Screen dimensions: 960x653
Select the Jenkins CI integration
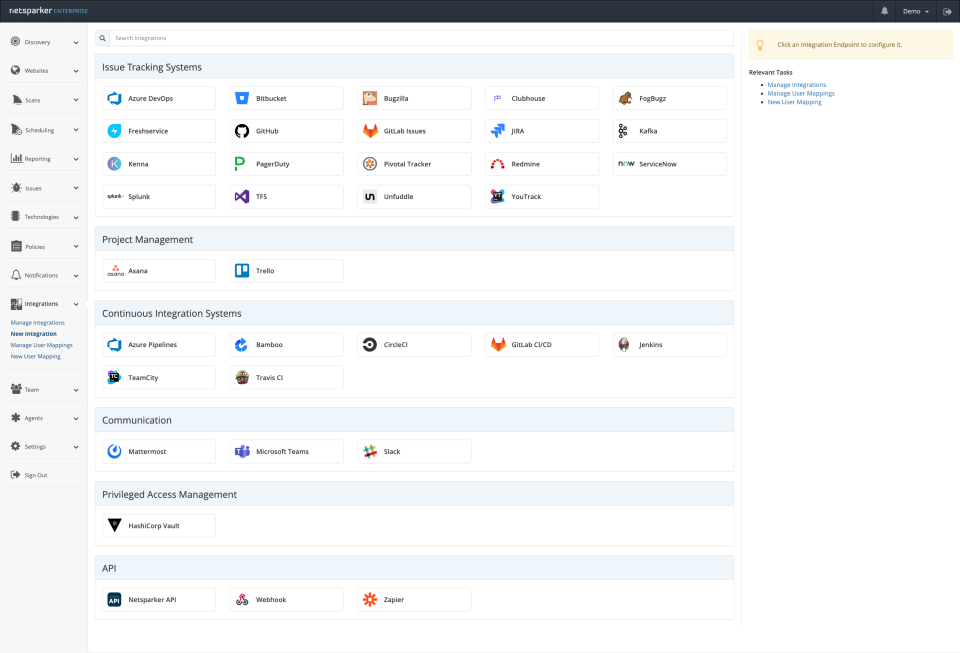pyautogui.click(x=669, y=343)
